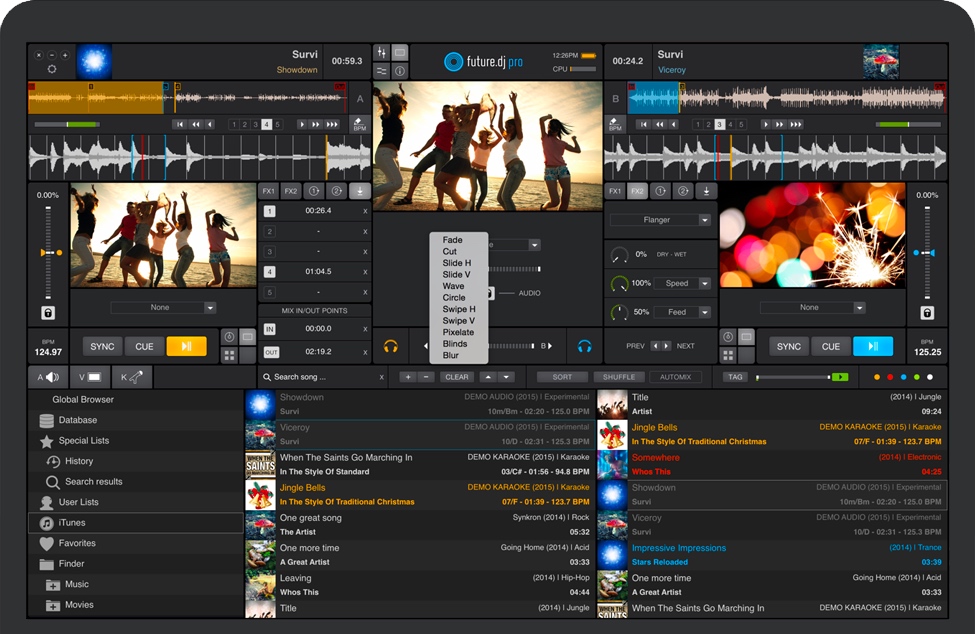Click the deck A pitch slider
The height and width of the screenshot is (634, 975).
(x=47, y=253)
